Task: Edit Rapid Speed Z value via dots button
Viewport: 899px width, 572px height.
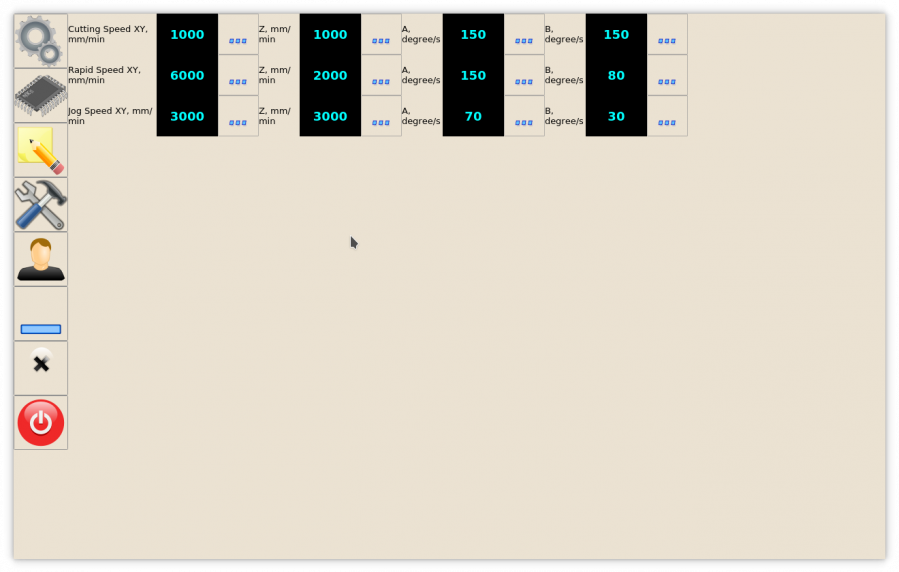Action: click(x=381, y=75)
